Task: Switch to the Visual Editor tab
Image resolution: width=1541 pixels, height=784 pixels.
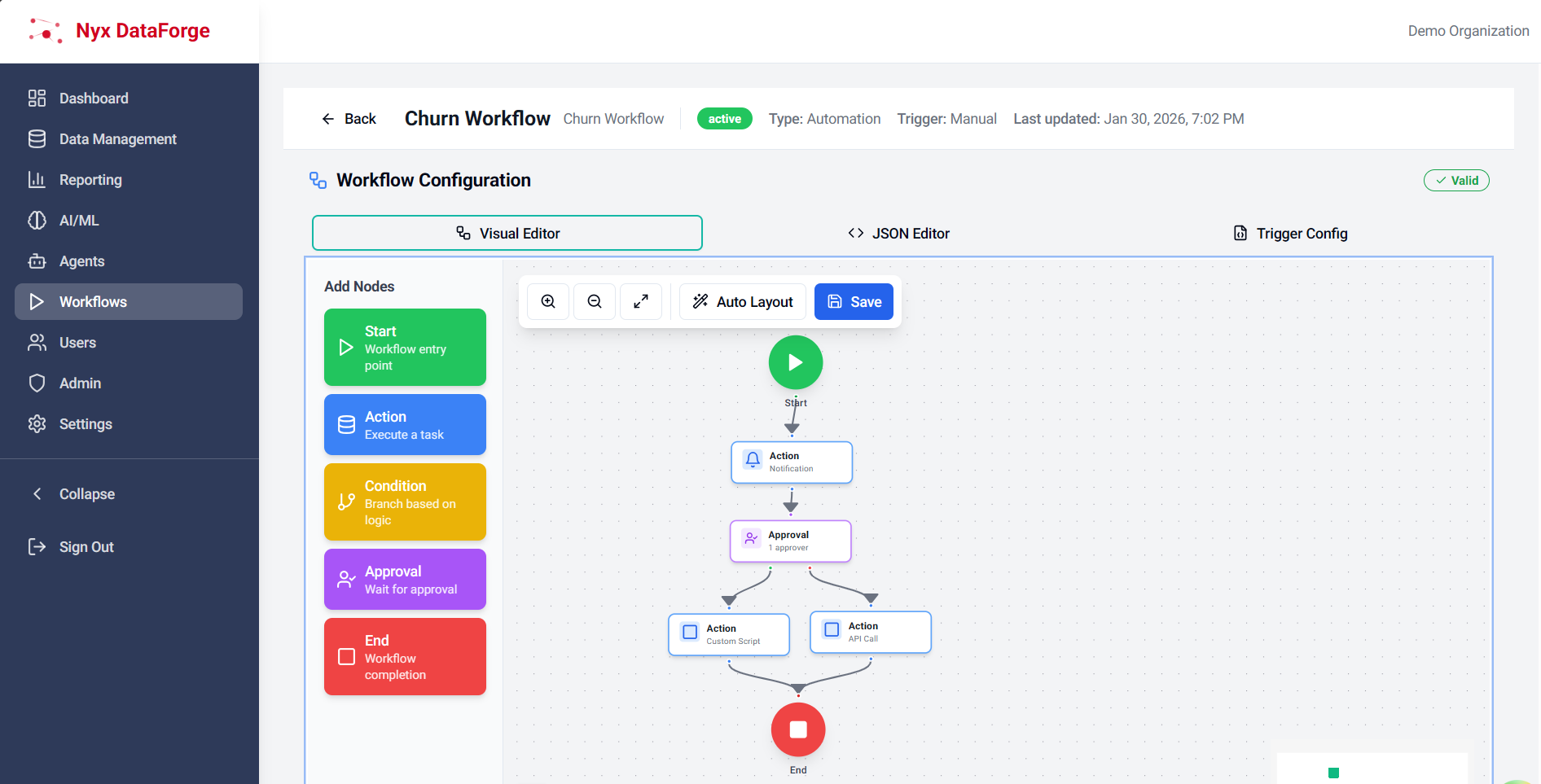Action: (x=507, y=234)
